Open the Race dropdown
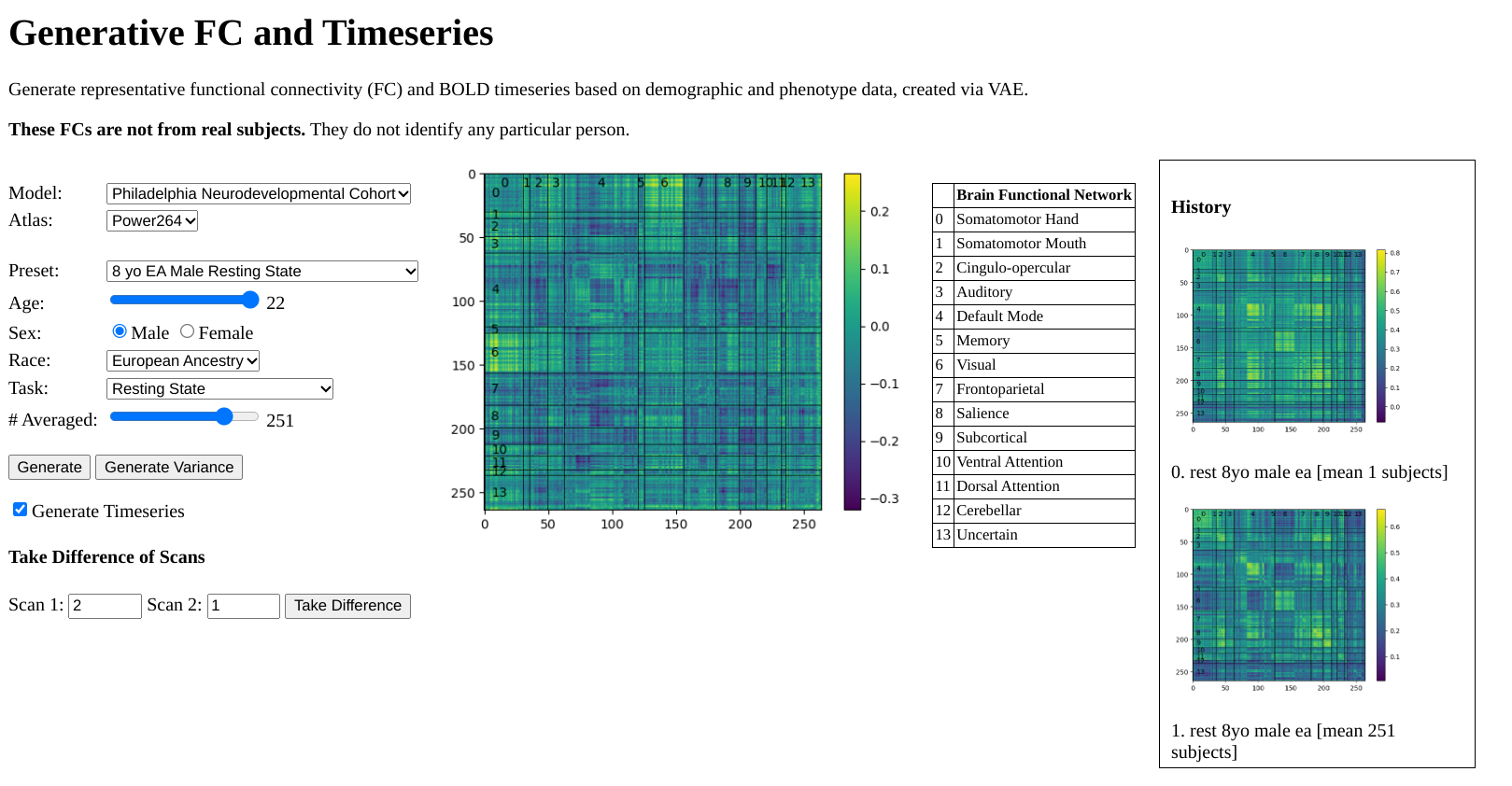The image size is (1512, 786). (x=183, y=360)
